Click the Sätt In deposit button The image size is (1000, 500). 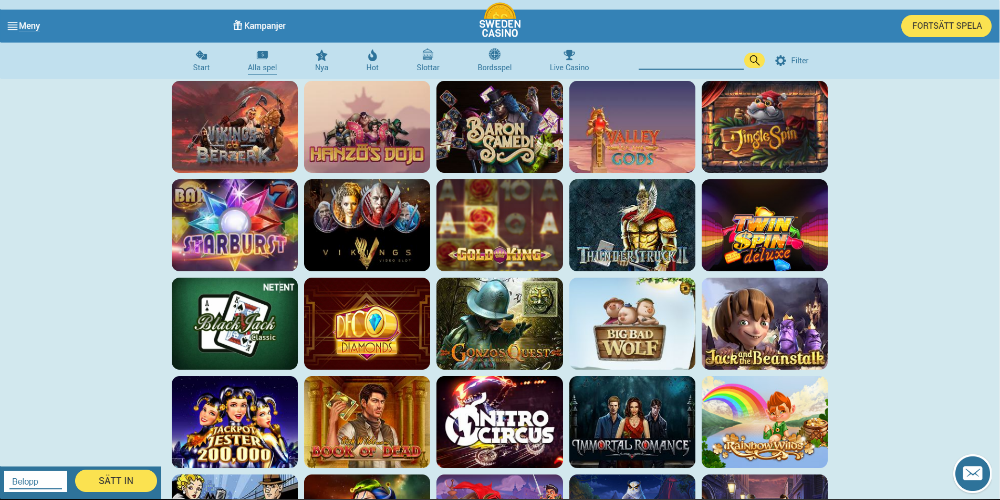pos(116,481)
